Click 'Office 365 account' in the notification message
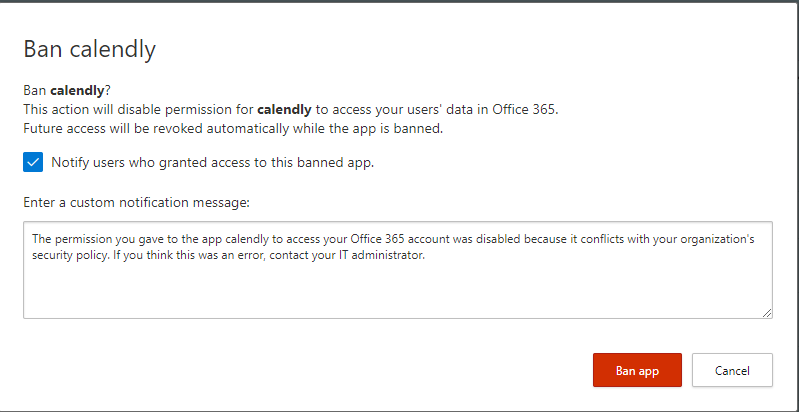The width and height of the screenshot is (799, 412). pyautogui.click(x=362, y=240)
